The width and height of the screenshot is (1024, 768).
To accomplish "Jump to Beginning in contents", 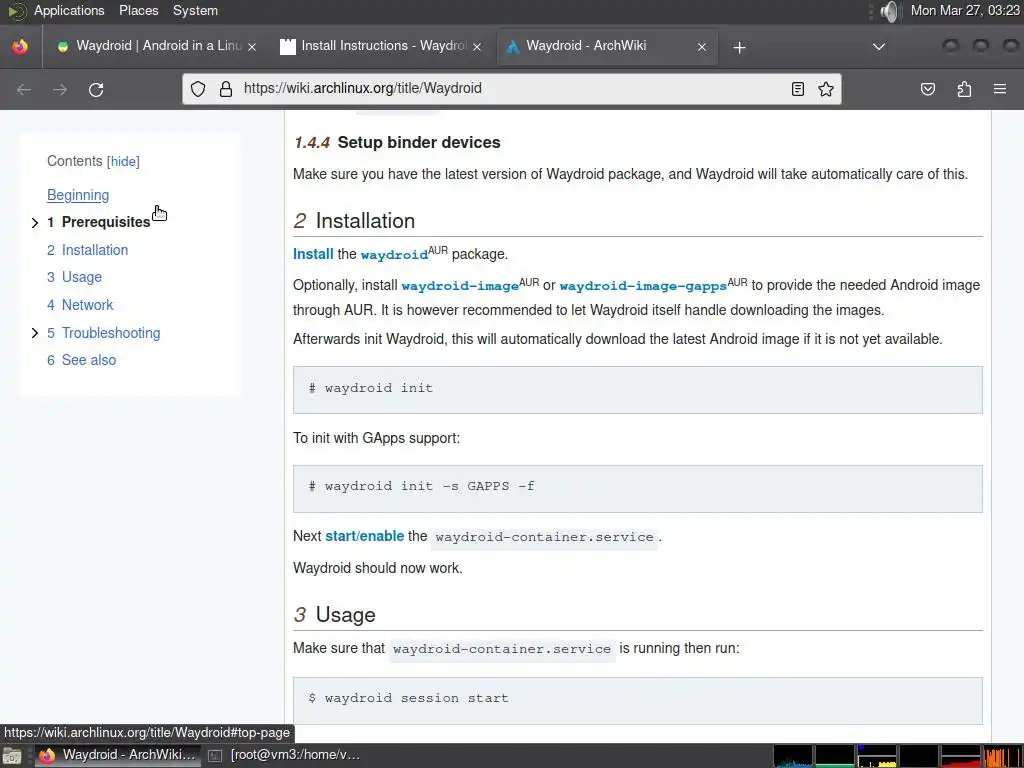I will (78, 195).
